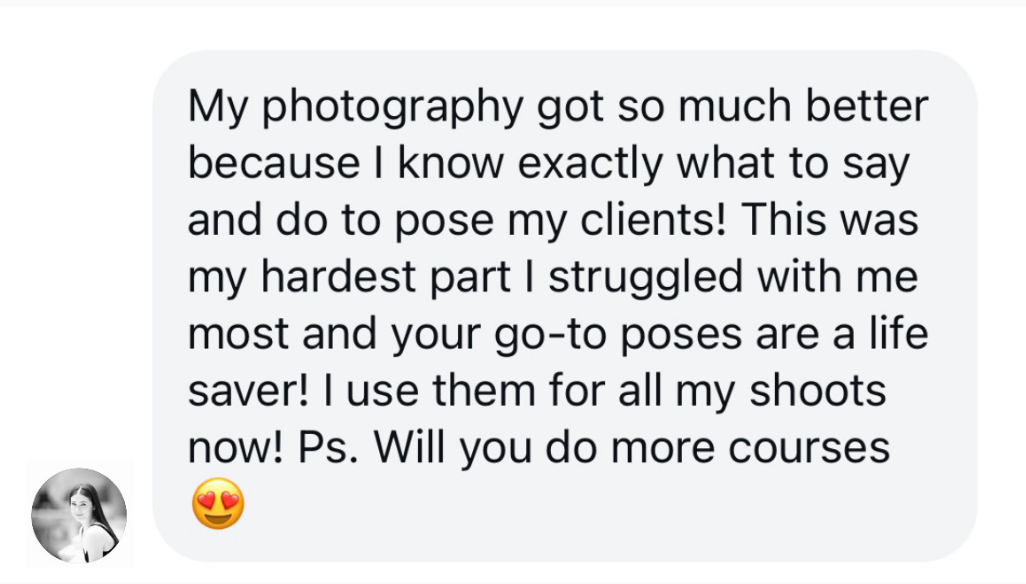1026x584 pixels.
Task: Click the word "hardest" in the message
Action: click(338, 277)
